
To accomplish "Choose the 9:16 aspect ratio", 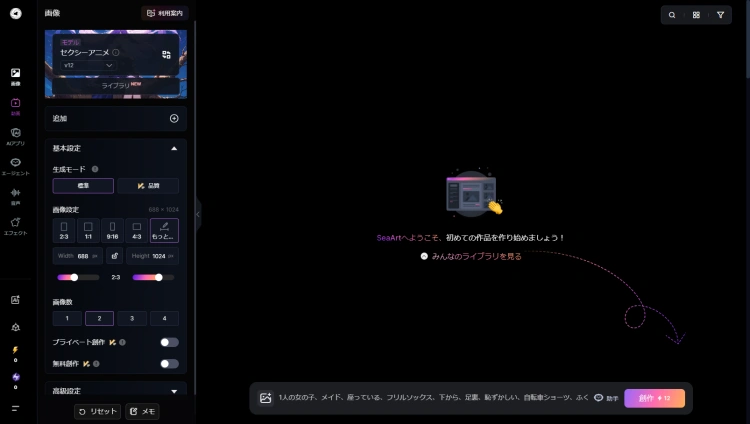I will 112,231.
